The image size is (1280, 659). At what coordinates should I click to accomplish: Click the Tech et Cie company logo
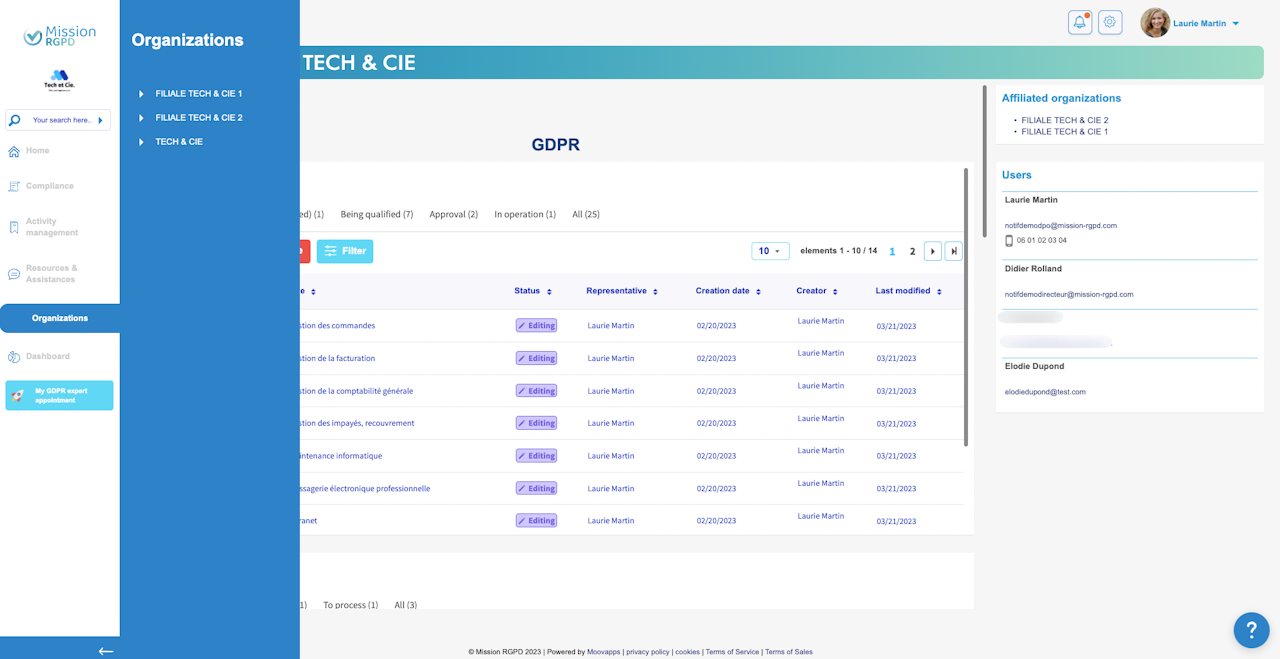click(x=59, y=80)
